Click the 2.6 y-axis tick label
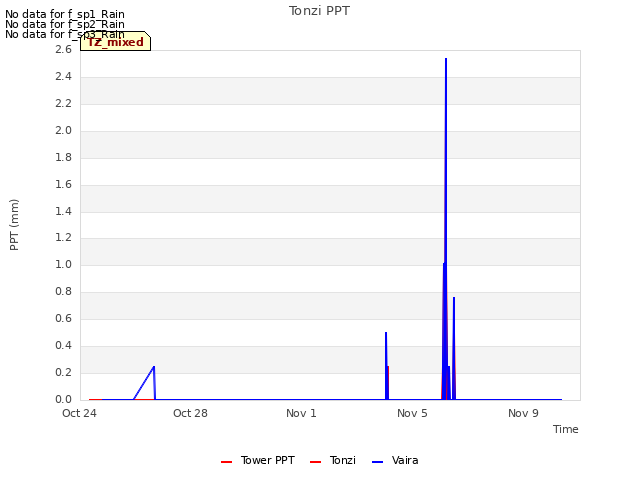 coord(63,49)
